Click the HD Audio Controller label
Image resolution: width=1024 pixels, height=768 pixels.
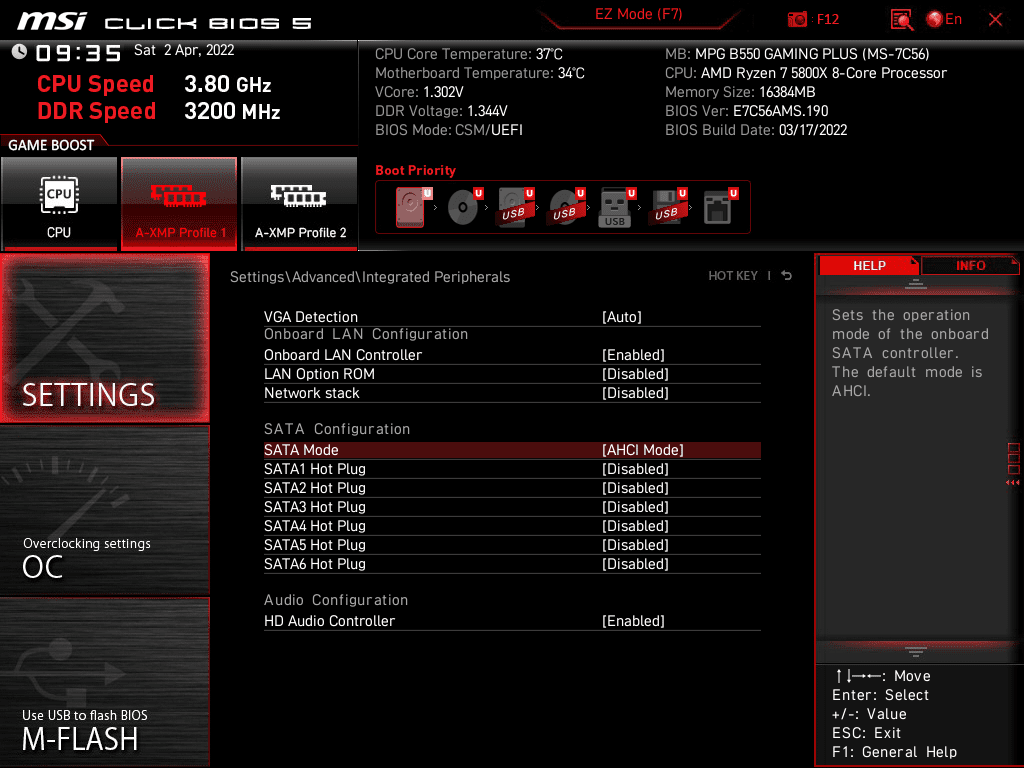point(329,621)
